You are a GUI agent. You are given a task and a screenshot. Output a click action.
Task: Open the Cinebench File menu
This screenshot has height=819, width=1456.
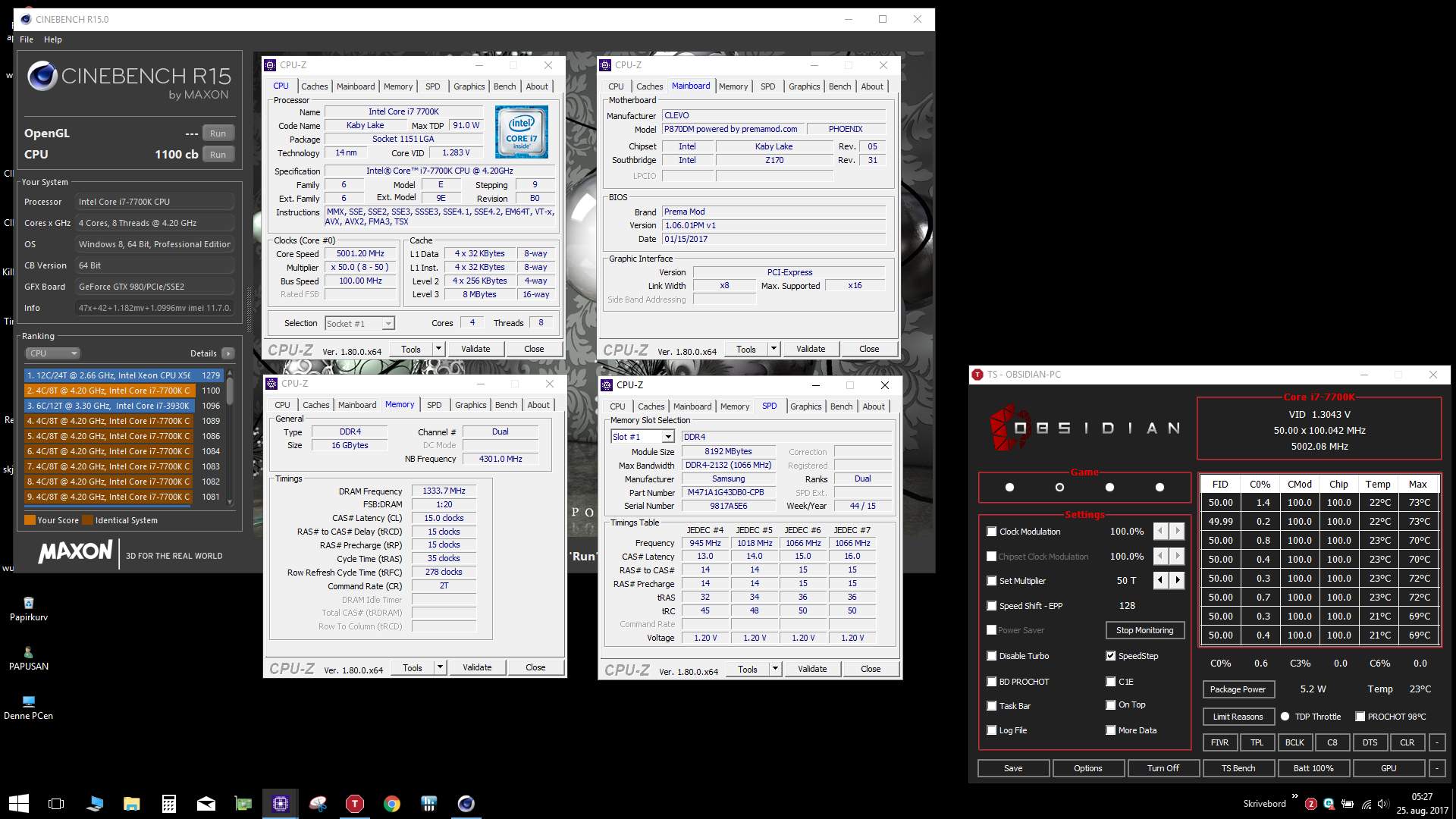tap(27, 39)
